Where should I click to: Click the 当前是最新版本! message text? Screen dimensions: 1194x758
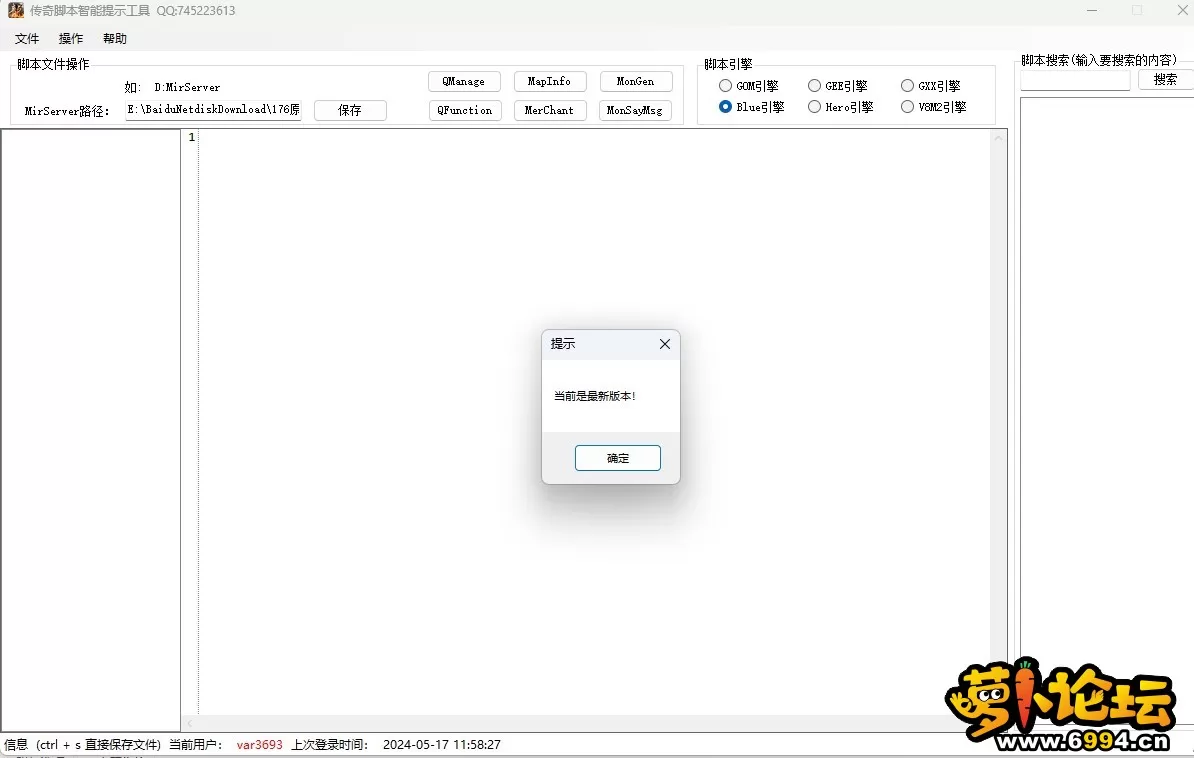click(x=595, y=396)
